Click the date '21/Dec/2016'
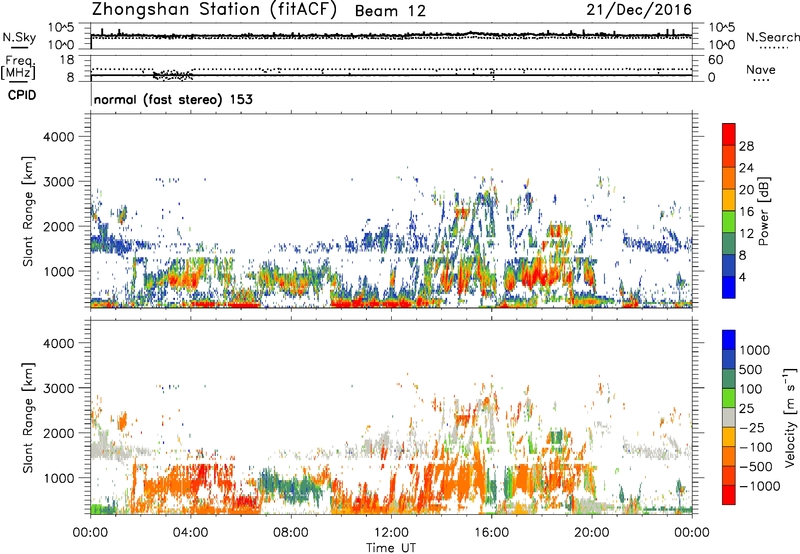This screenshot has height=554, width=800. [x=639, y=9]
